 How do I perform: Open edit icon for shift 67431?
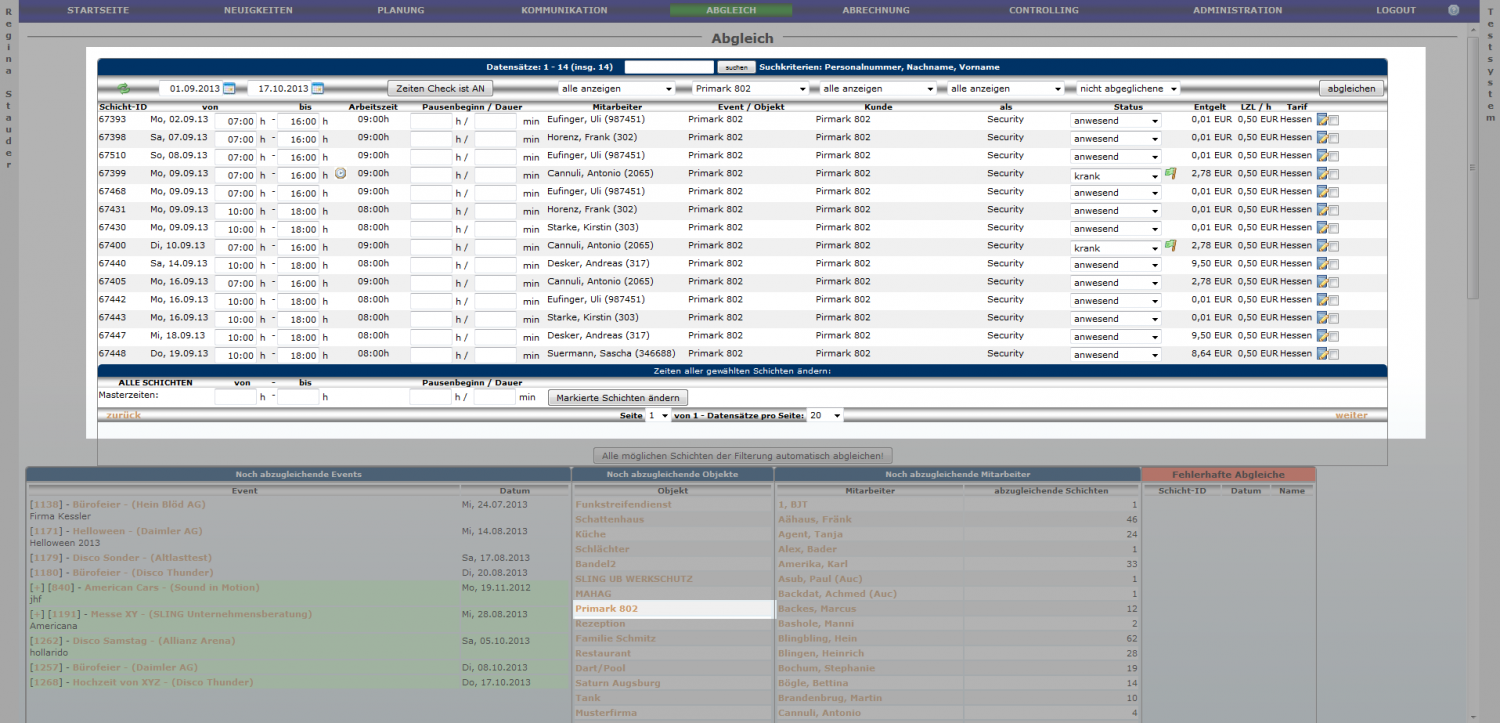[x=1322, y=210]
